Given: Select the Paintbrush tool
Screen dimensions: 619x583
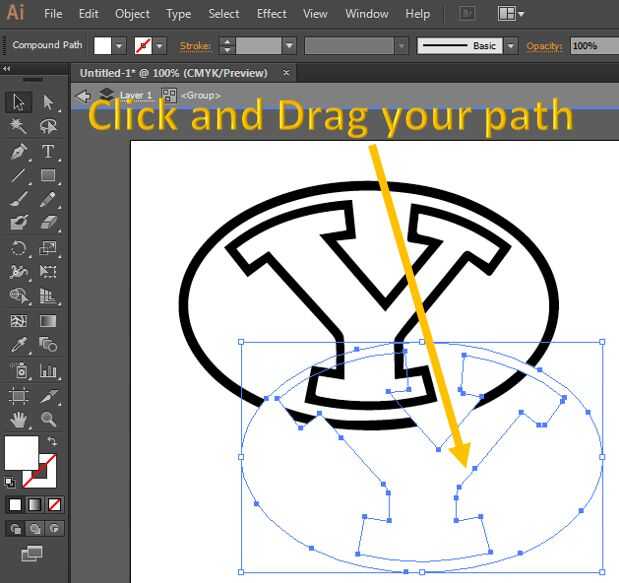Looking at the screenshot, I should (x=18, y=199).
